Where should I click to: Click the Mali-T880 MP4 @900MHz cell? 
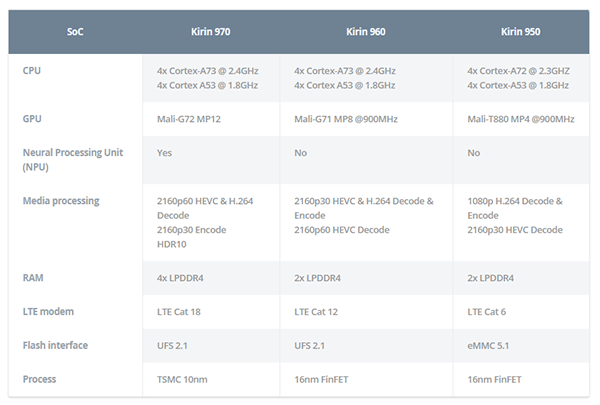pyautogui.click(x=521, y=119)
